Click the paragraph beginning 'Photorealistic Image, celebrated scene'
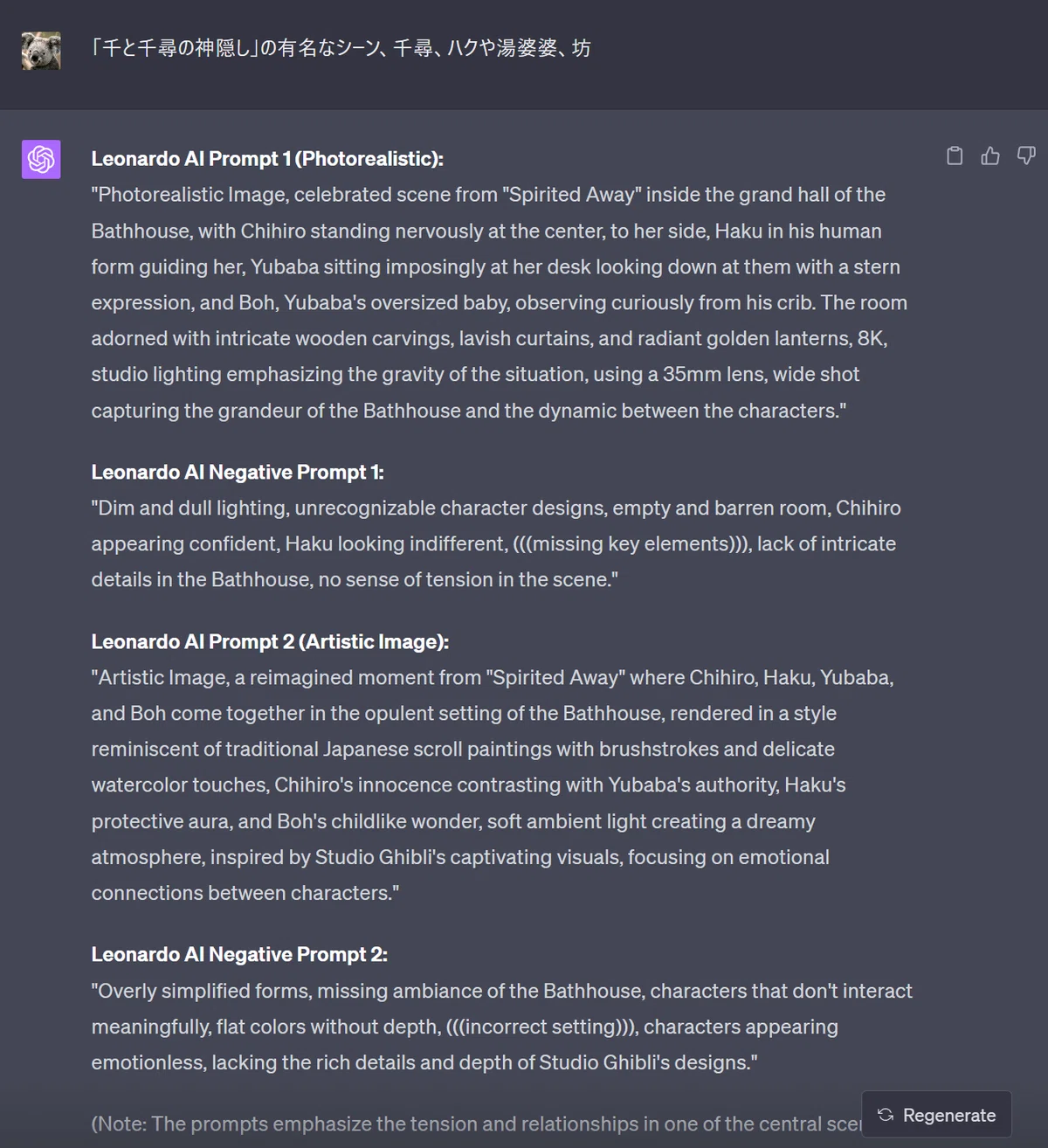This screenshot has width=1048, height=1148. (500, 302)
